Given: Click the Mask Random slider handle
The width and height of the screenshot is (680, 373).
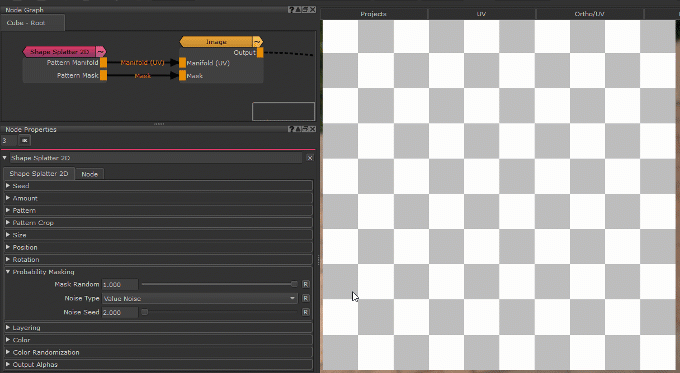Looking at the screenshot, I should click(x=294, y=284).
